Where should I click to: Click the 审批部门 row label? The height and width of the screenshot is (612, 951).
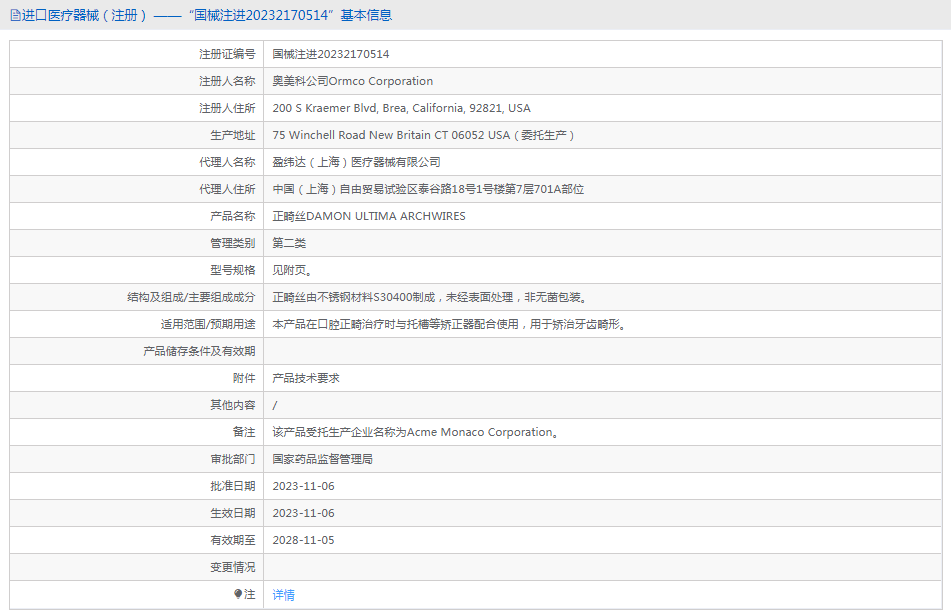coord(233,459)
